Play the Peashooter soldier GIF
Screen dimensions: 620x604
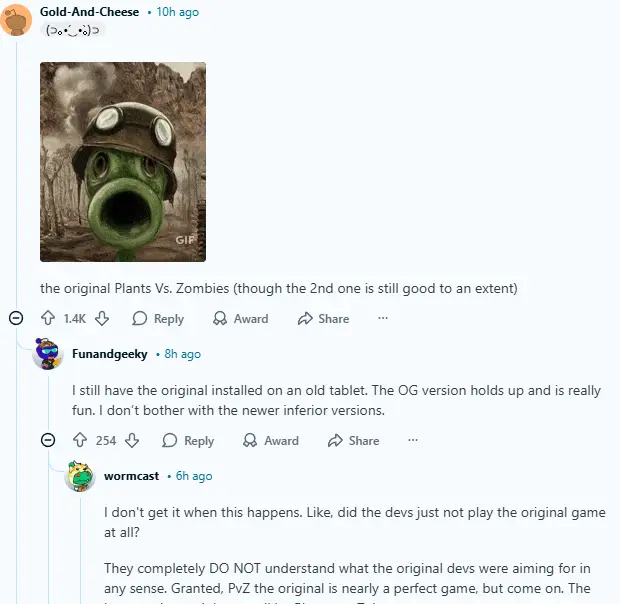pos(123,162)
